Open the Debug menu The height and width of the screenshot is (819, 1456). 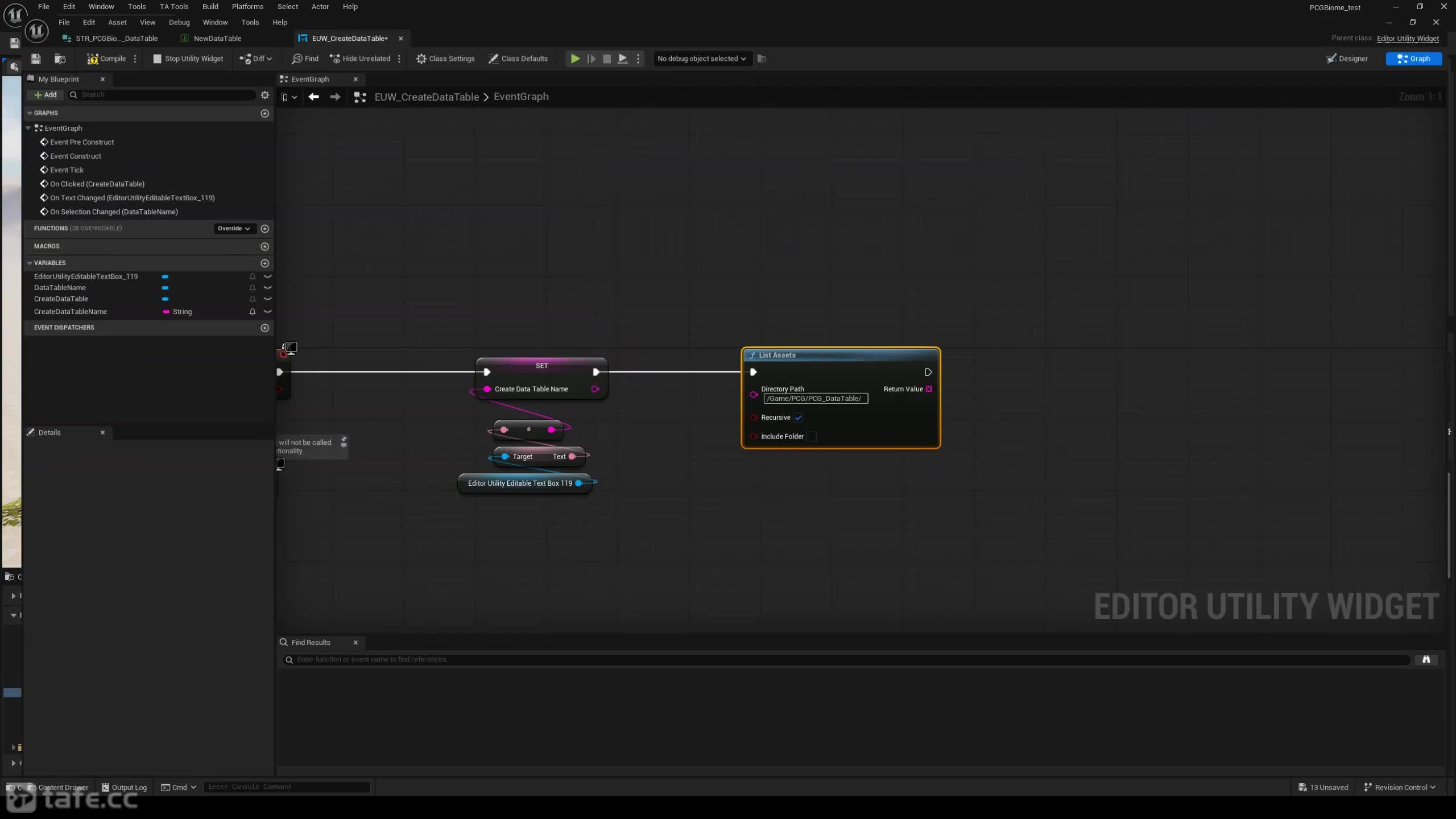179,22
